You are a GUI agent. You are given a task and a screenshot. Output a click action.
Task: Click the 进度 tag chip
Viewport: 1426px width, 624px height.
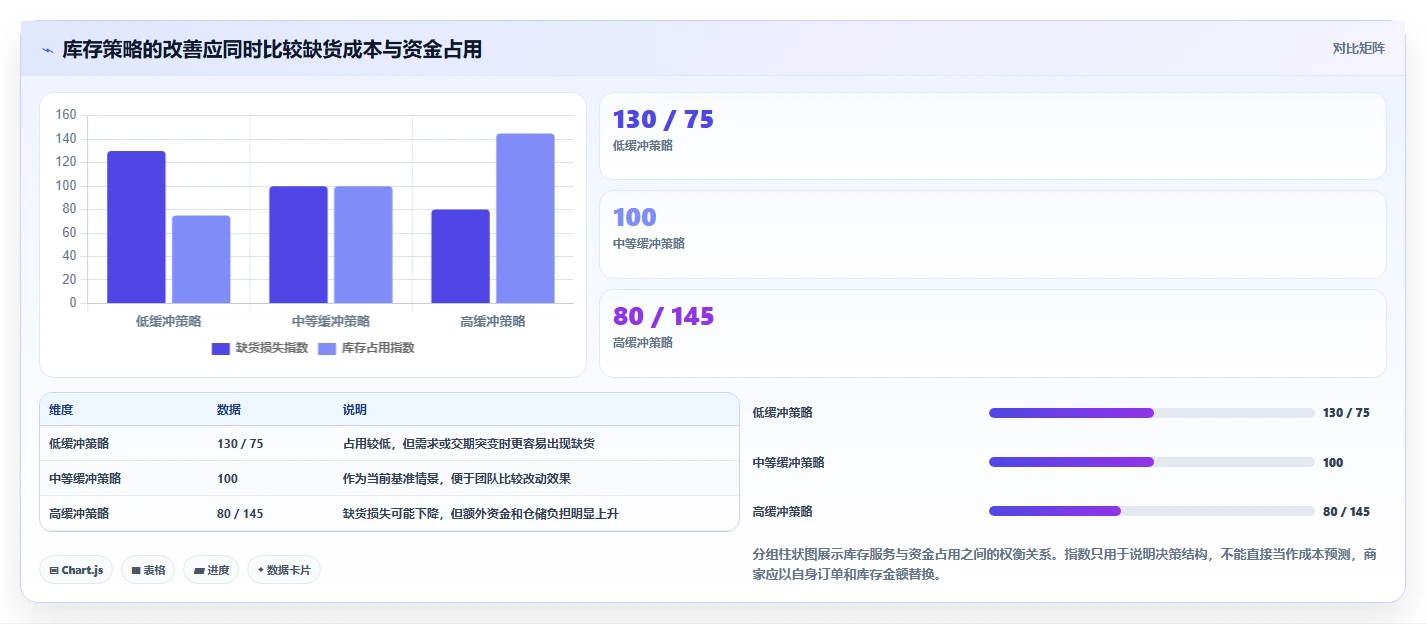[211, 570]
